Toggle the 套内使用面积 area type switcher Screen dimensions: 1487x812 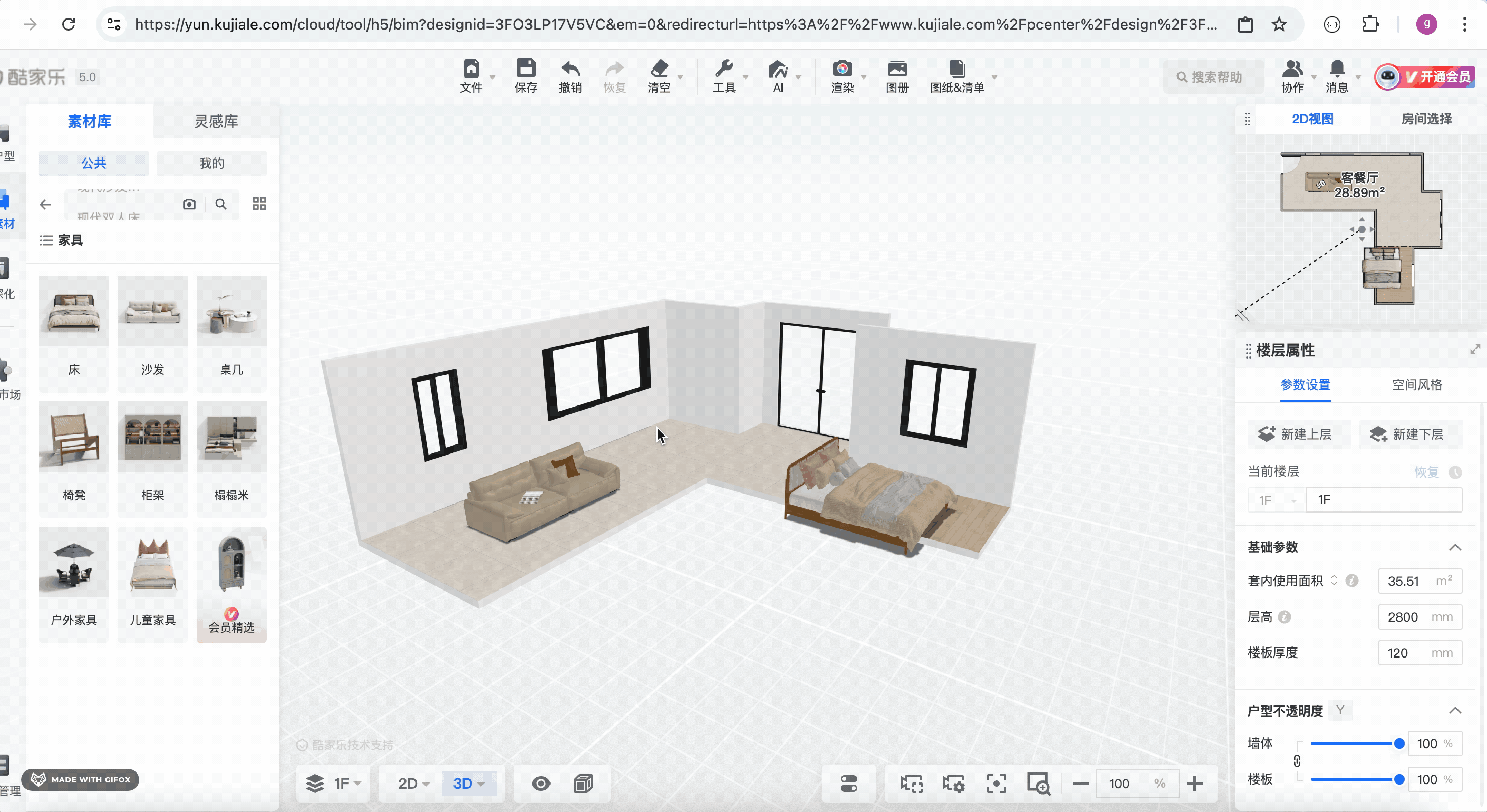(x=1334, y=581)
